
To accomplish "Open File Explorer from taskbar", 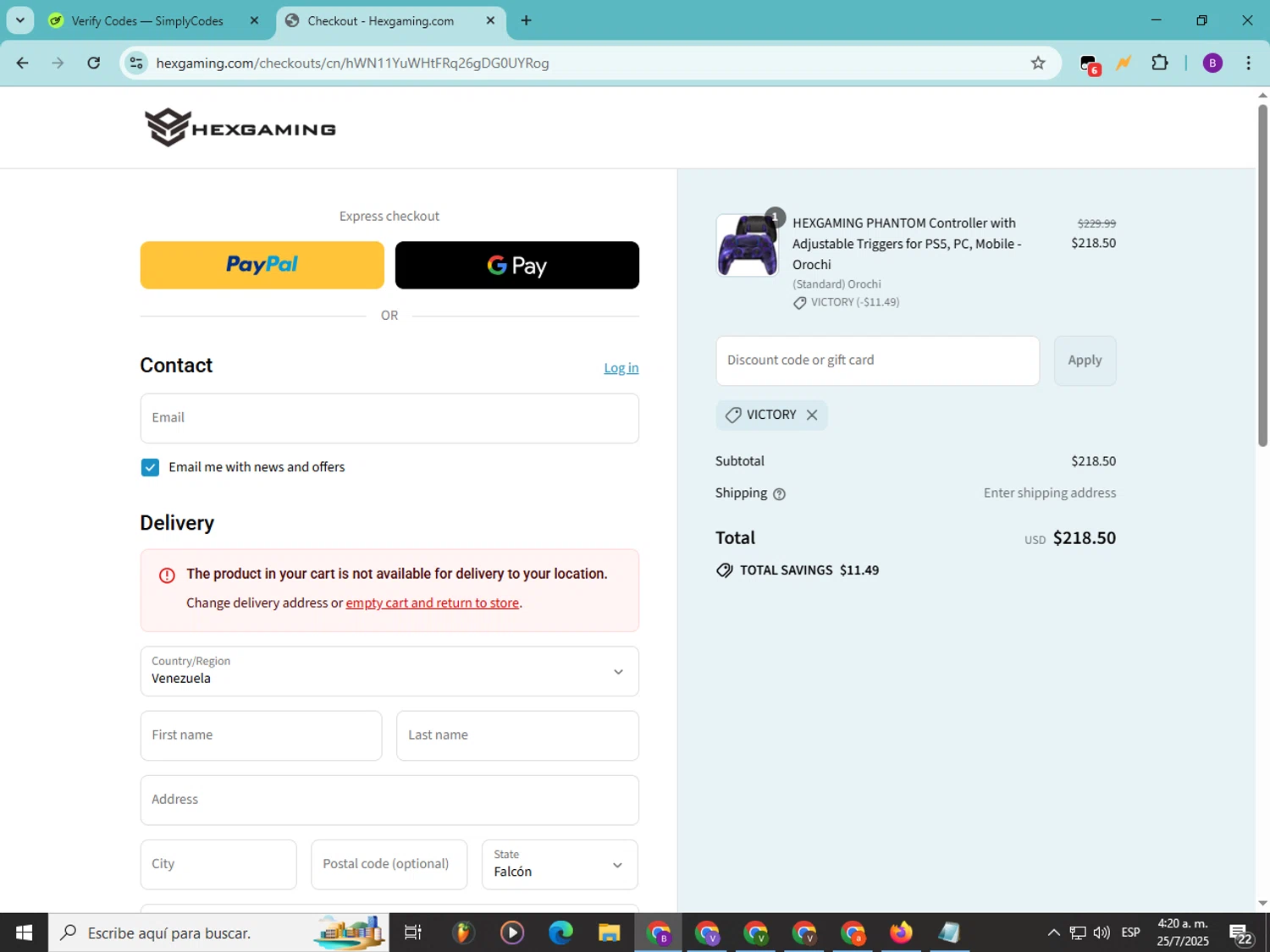I will [610, 933].
